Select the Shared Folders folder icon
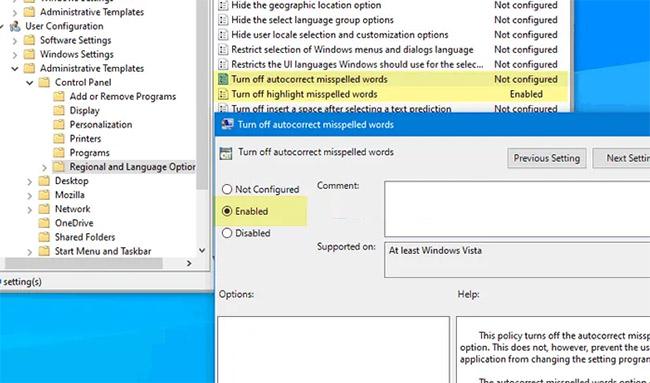 pos(44,237)
